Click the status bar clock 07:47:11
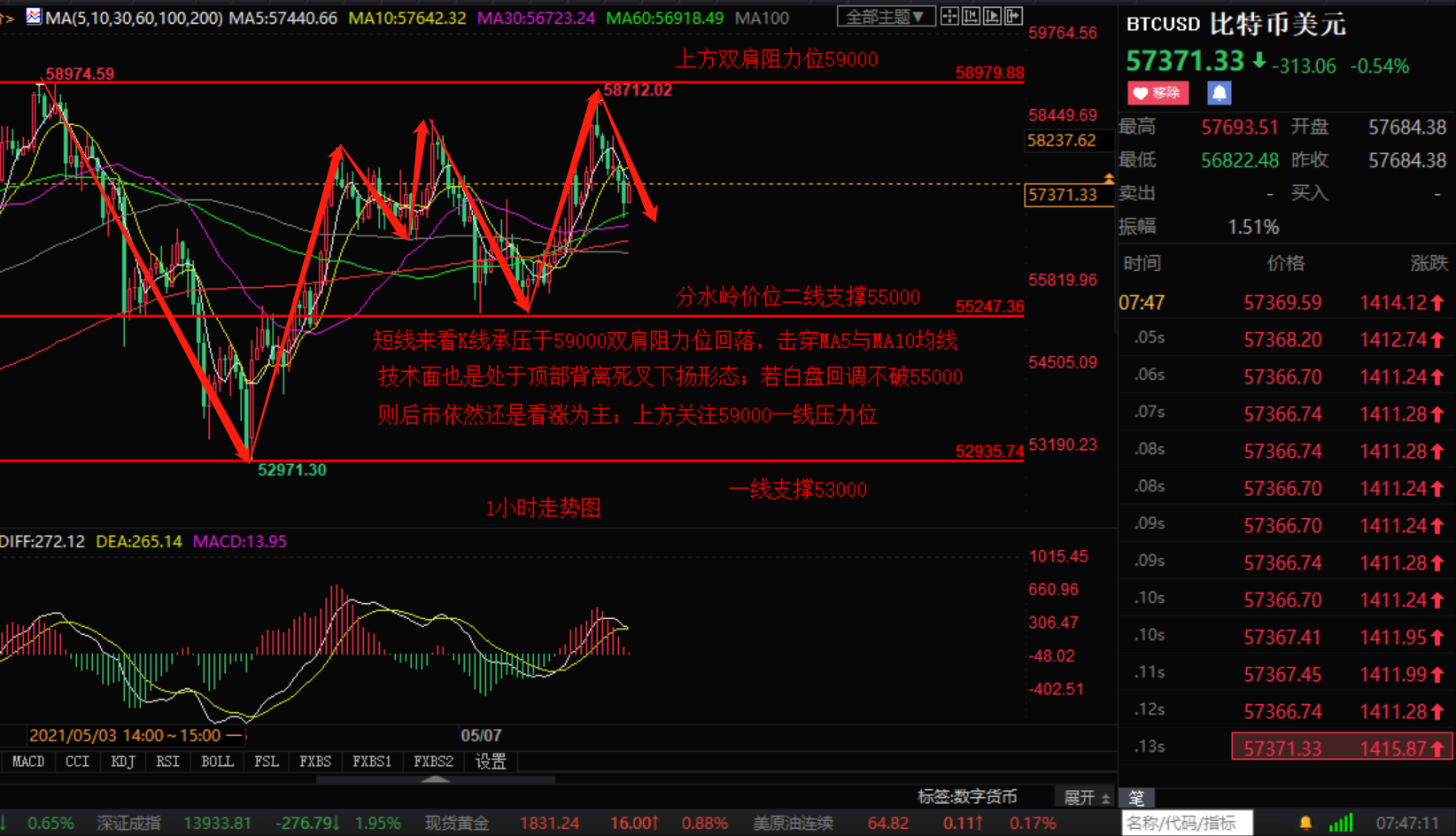The height and width of the screenshot is (836, 1456). click(1407, 824)
